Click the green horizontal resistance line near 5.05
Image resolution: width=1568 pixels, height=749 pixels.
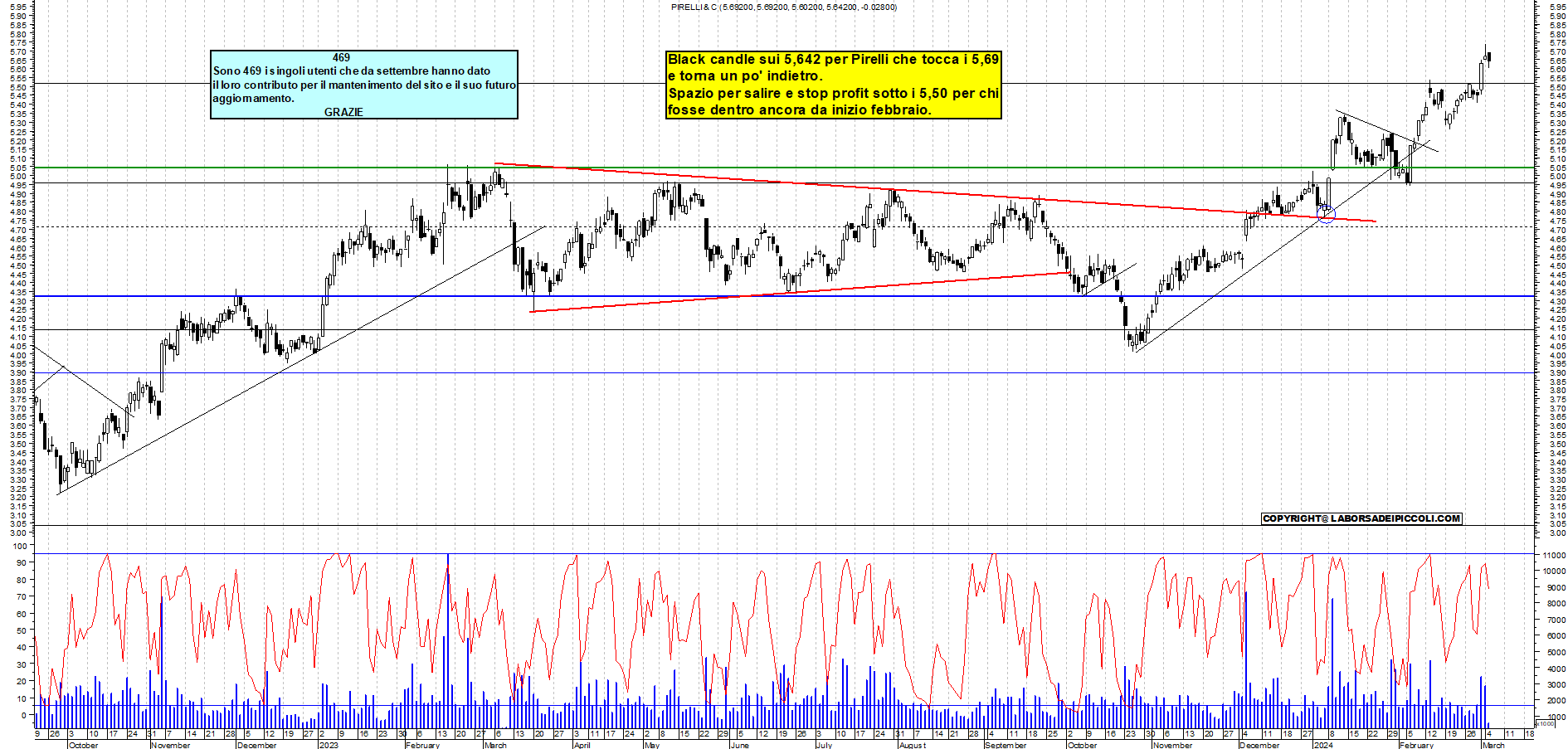click(783, 168)
